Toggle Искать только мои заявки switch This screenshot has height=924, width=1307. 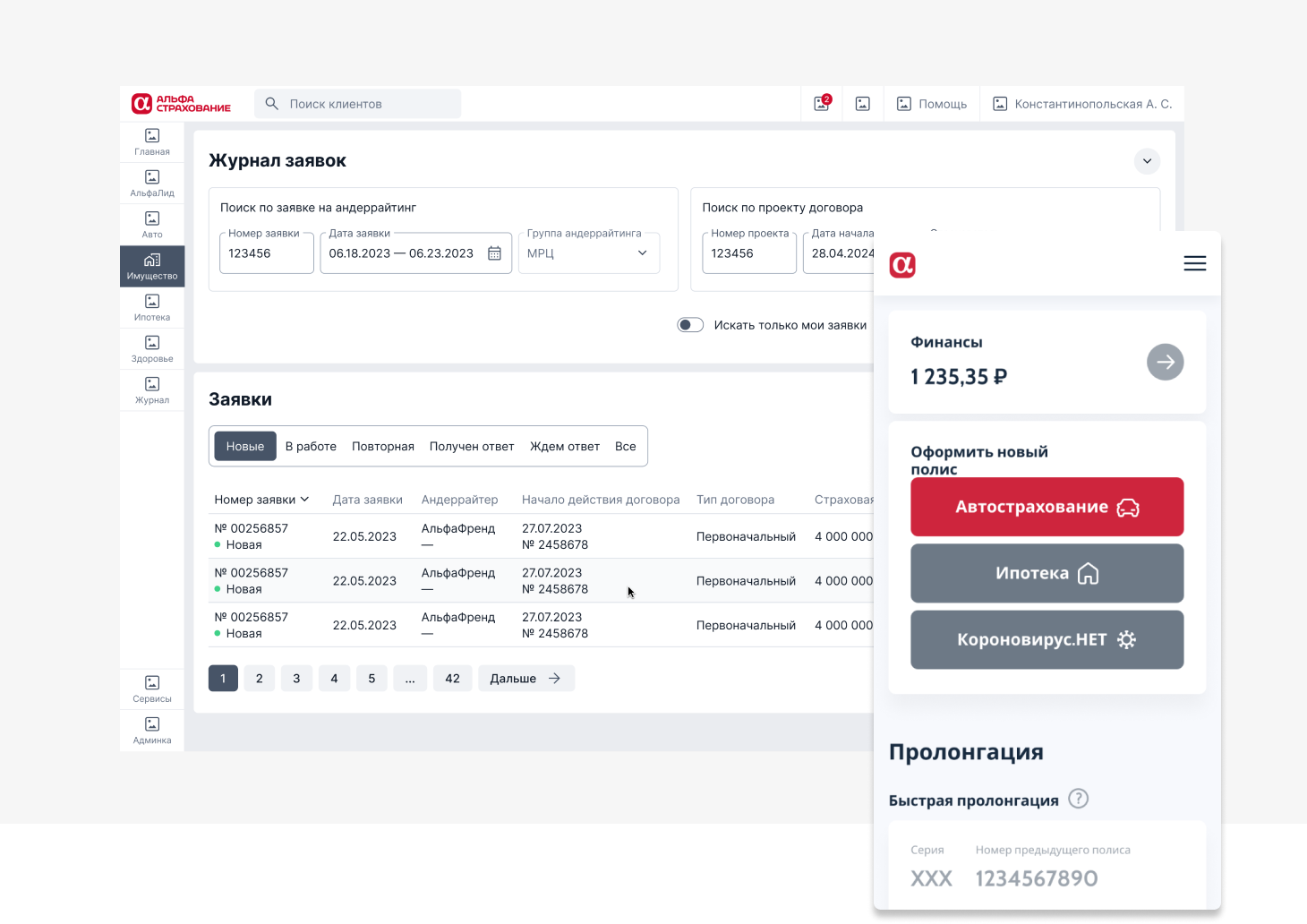690,325
